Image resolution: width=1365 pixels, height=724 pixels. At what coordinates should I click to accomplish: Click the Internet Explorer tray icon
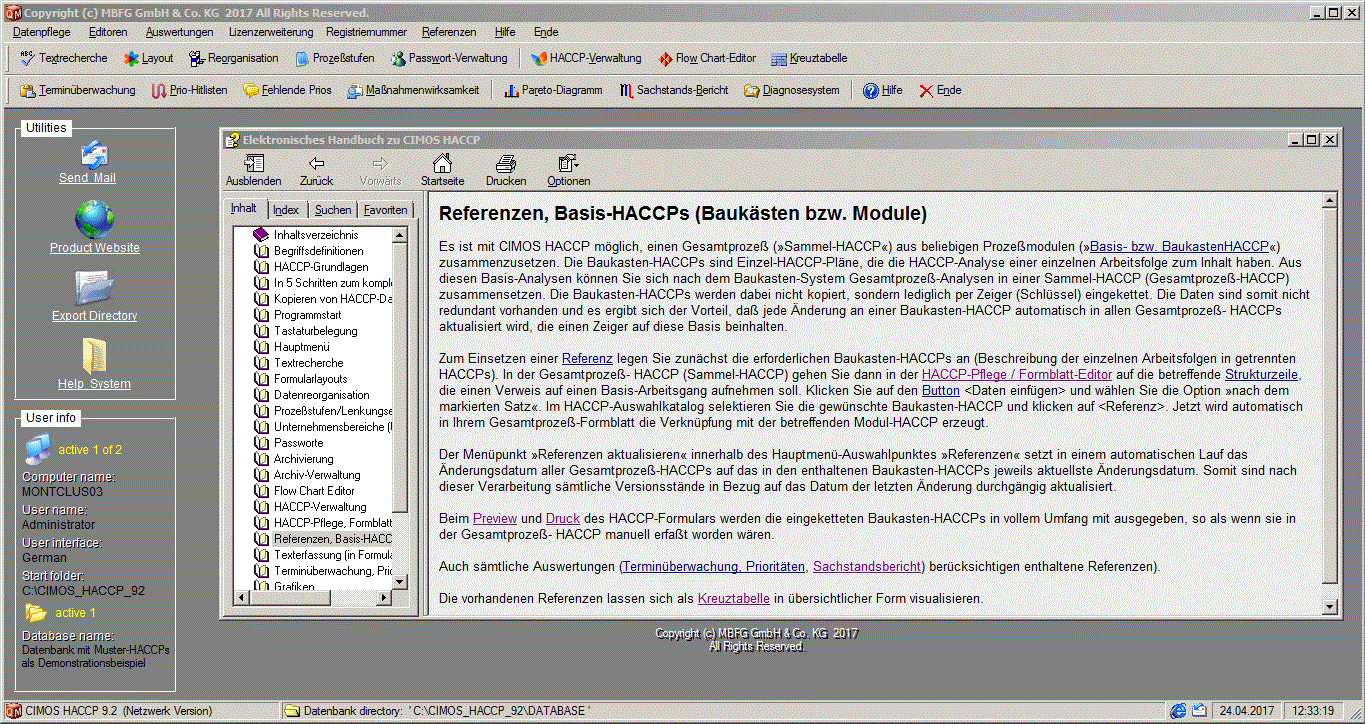[x=1179, y=711]
